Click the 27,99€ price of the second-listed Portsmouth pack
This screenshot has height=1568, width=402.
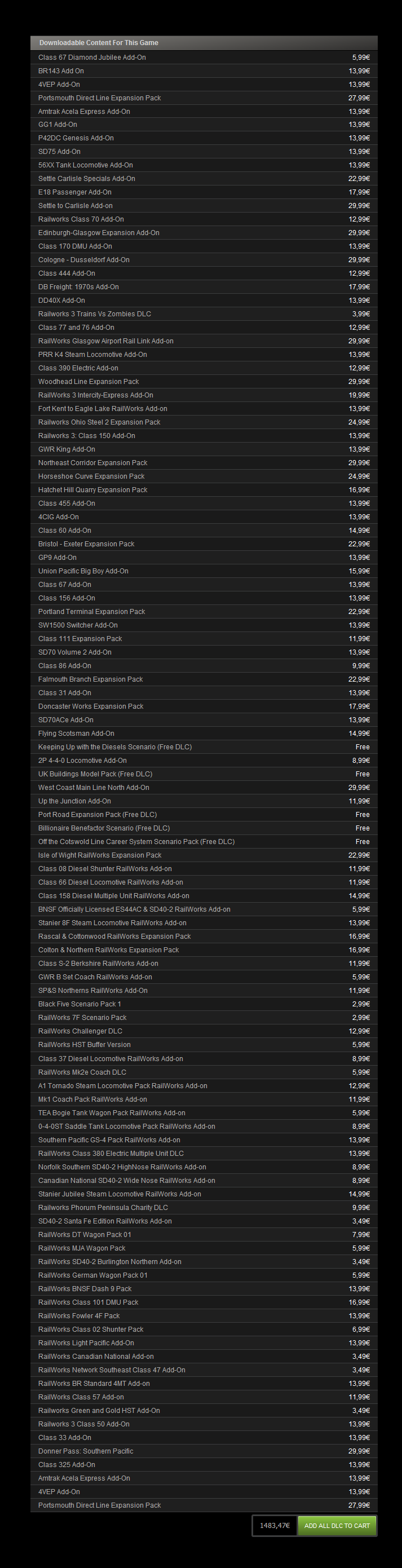pos(359,1505)
